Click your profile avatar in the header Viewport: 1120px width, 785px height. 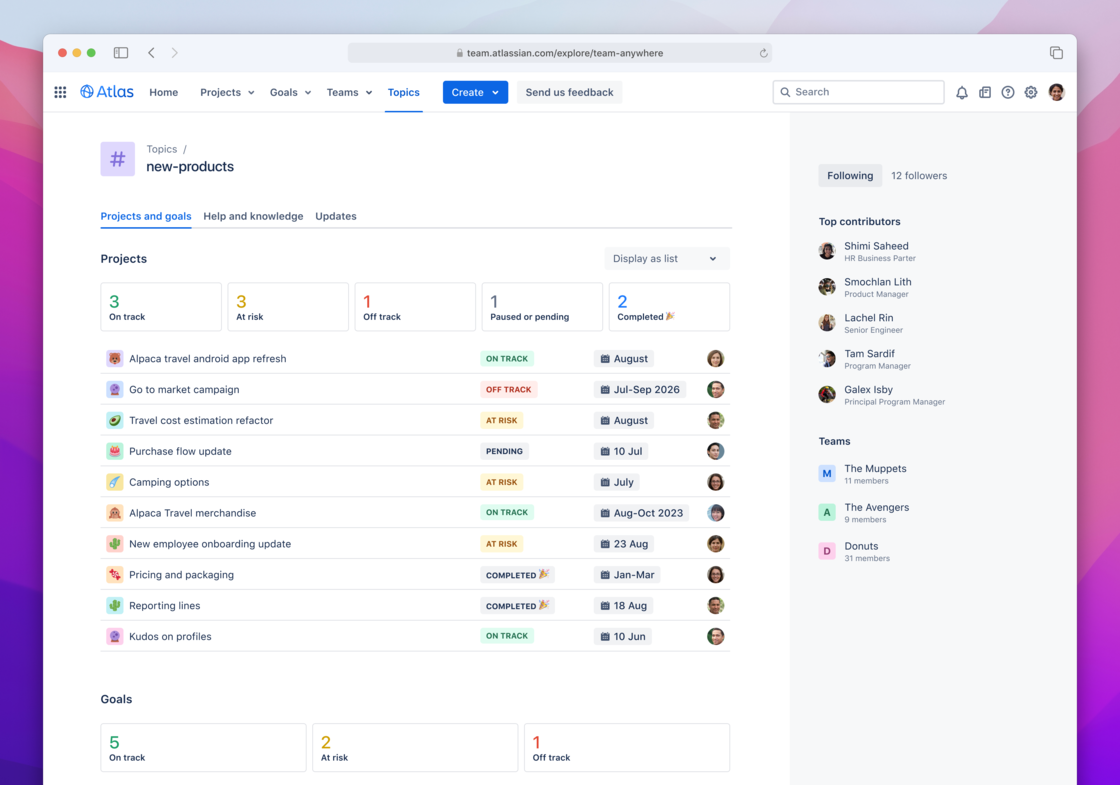coord(1056,92)
